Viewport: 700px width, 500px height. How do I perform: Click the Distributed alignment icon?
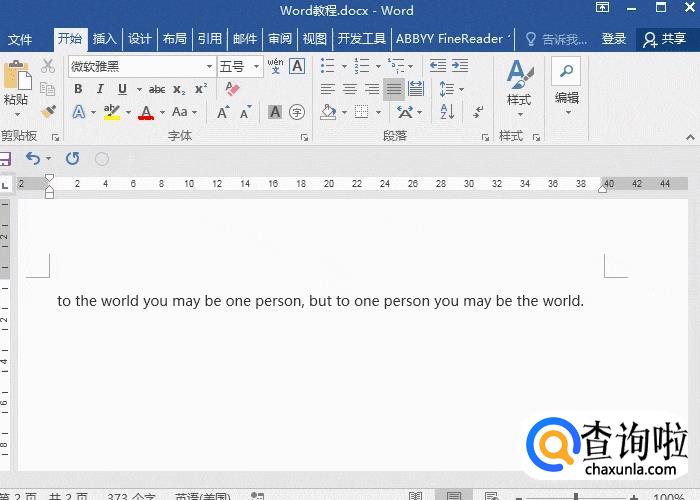pyautogui.click(x=416, y=89)
